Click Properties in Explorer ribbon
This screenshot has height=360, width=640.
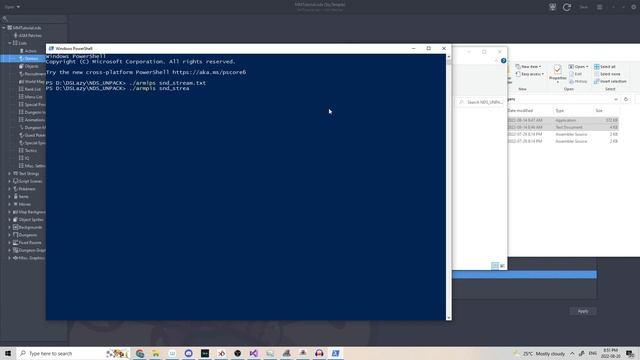pyautogui.click(x=558, y=73)
